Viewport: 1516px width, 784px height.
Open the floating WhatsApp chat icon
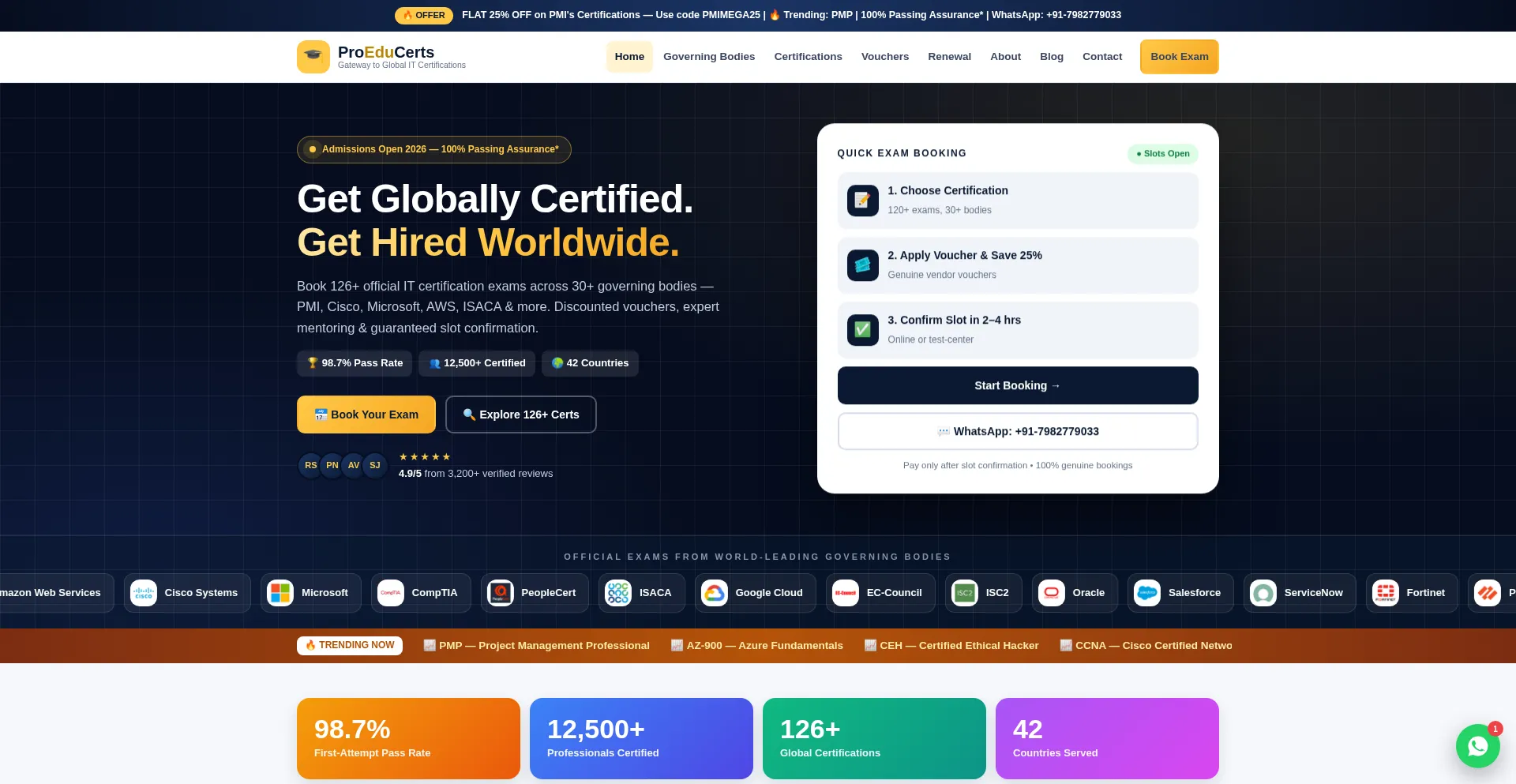1477,746
